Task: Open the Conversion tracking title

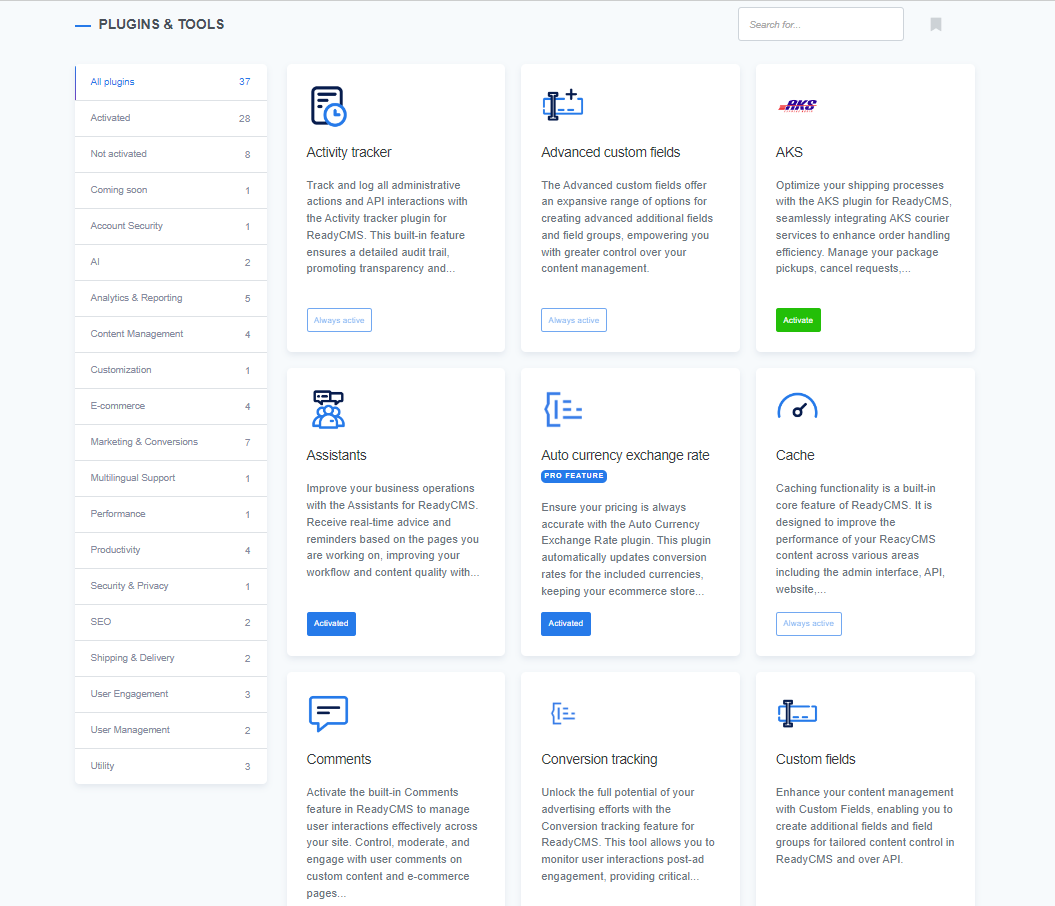Action: coord(599,759)
